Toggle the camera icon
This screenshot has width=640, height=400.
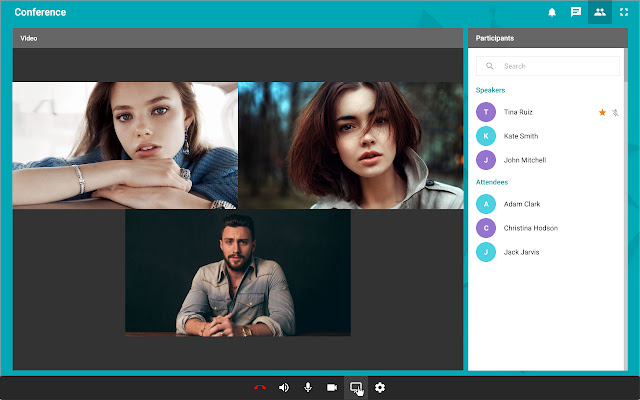[332, 387]
